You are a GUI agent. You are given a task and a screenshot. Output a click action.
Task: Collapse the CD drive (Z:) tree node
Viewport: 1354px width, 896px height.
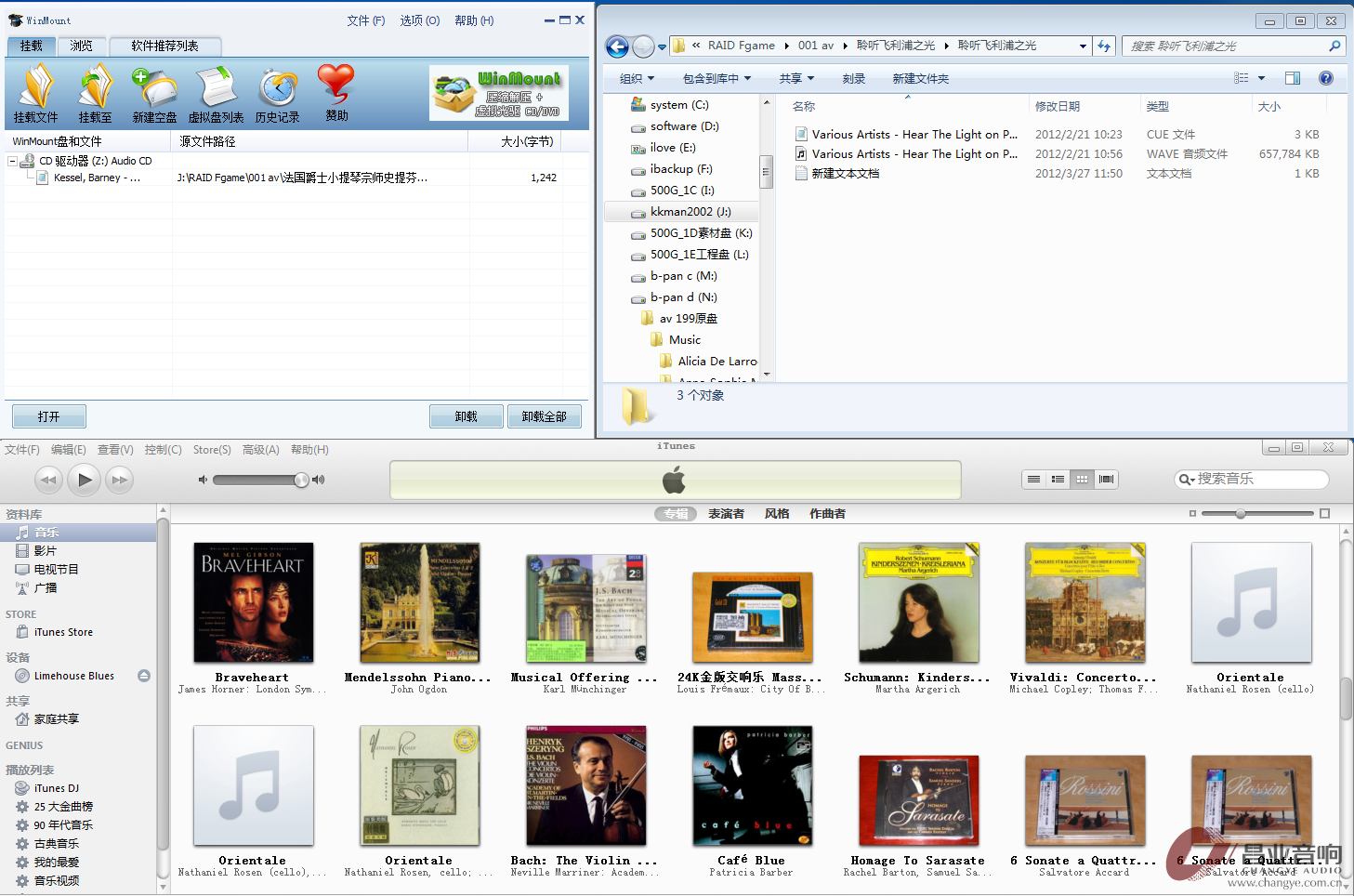point(12,161)
